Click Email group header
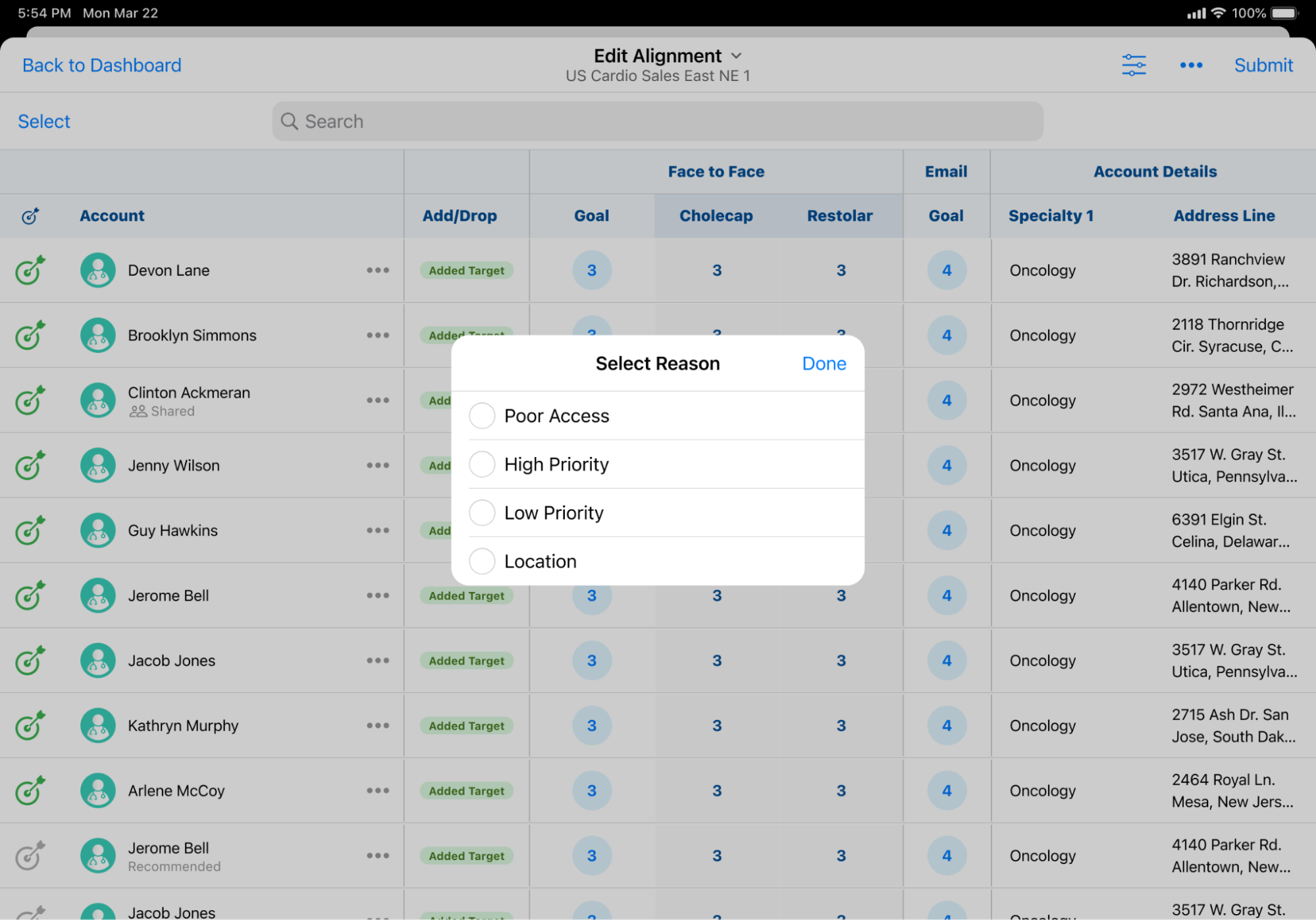The height and width of the screenshot is (920, 1316). pyautogui.click(x=946, y=172)
